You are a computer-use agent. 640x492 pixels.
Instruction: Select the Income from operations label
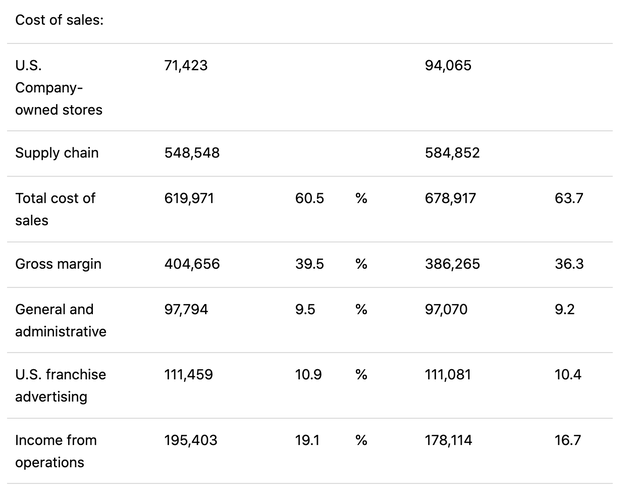(56, 451)
